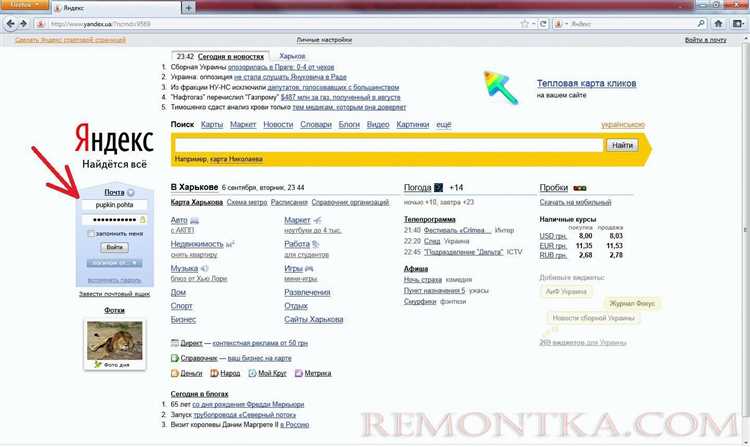The image size is (750, 447).
Task: Open the Новости search tab
Action: click(278, 124)
